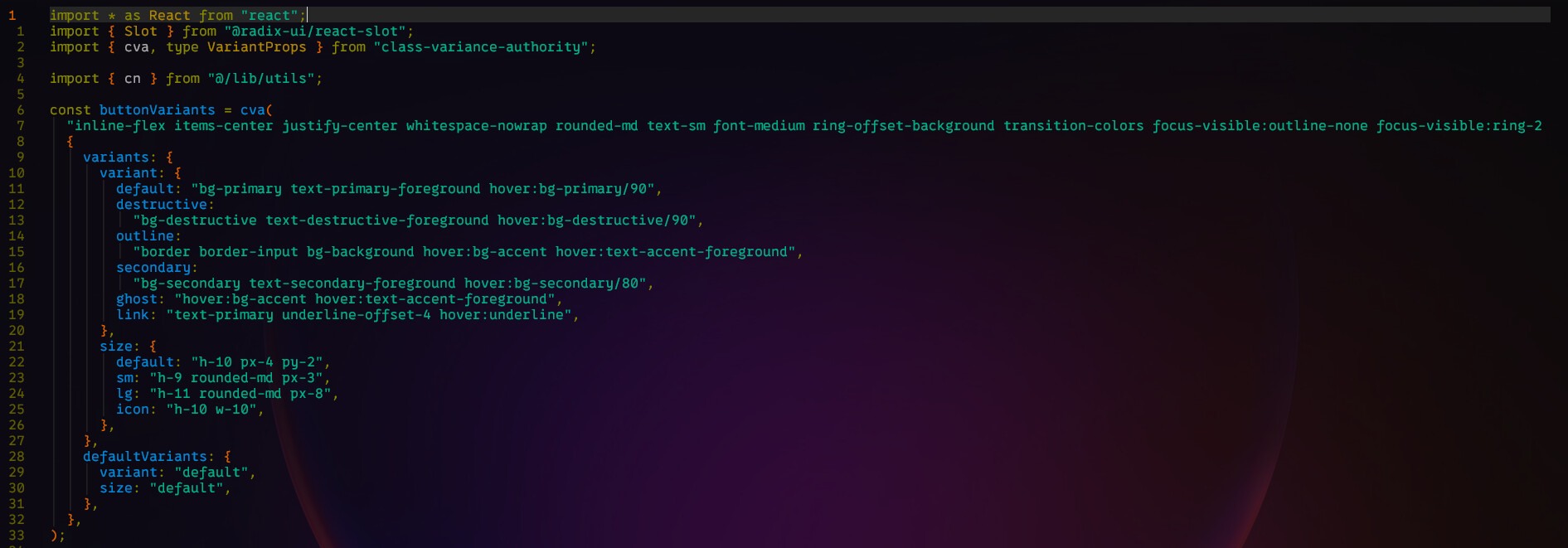
Task: Click the defaultVariants key
Action: 144,457
